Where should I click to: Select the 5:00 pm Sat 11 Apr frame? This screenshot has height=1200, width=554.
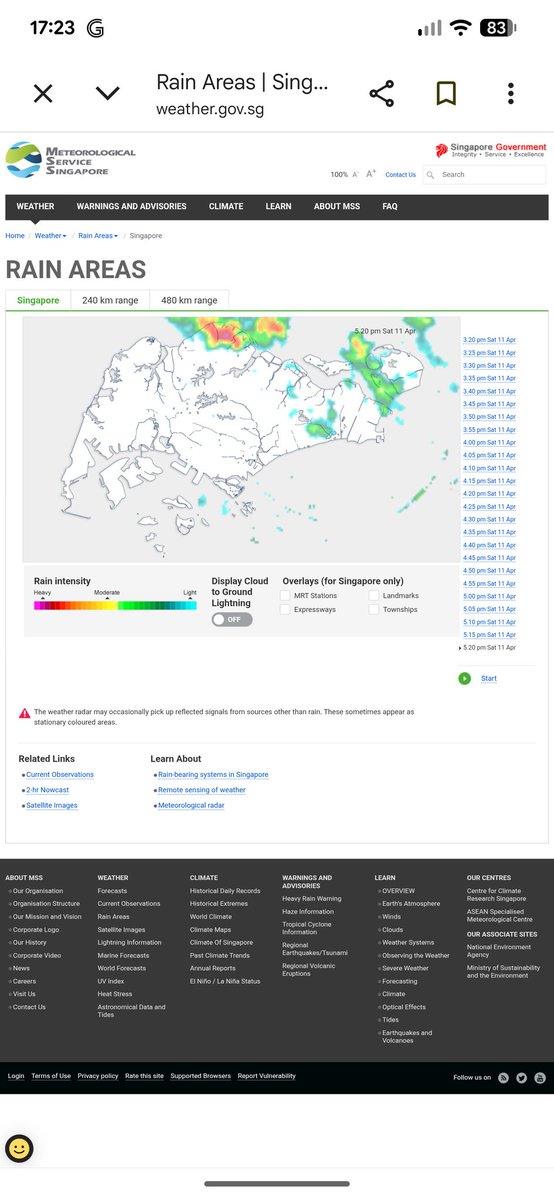click(489, 597)
